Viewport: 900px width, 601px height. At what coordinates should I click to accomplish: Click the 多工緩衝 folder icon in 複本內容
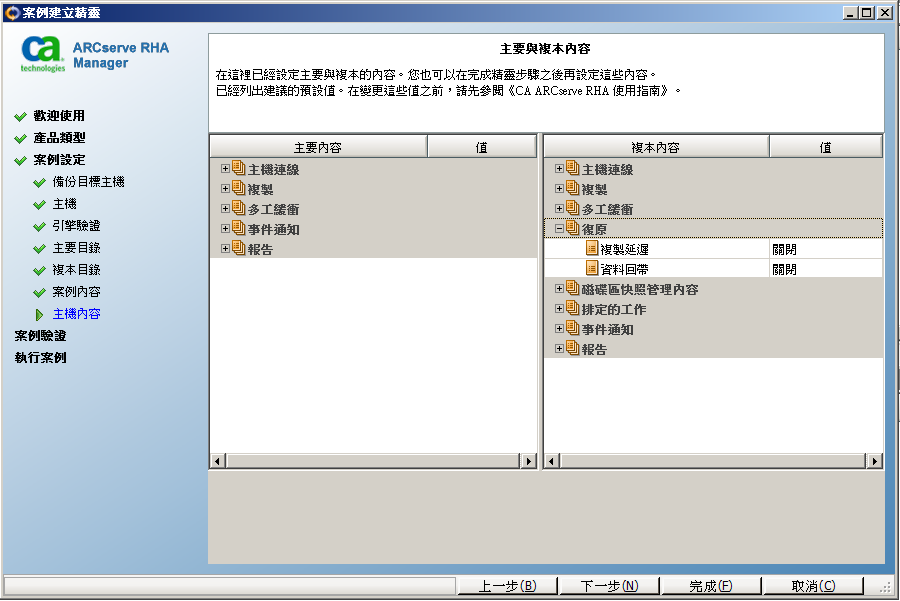point(573,208)
